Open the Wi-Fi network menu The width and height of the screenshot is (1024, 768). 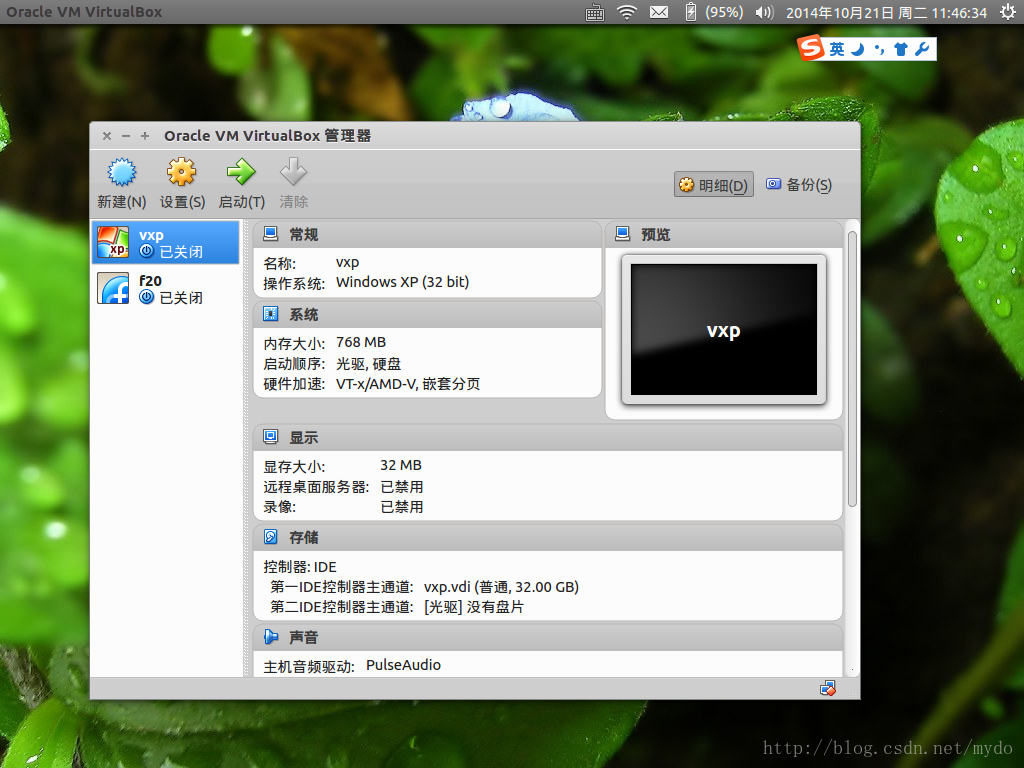tap(627, 12)
